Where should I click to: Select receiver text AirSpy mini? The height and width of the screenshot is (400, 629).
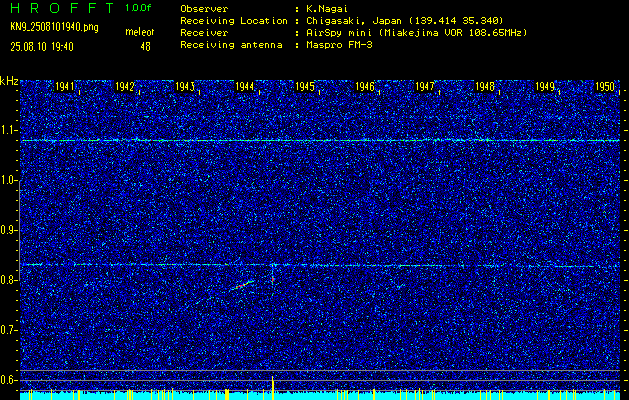click(x=338, y=32)
